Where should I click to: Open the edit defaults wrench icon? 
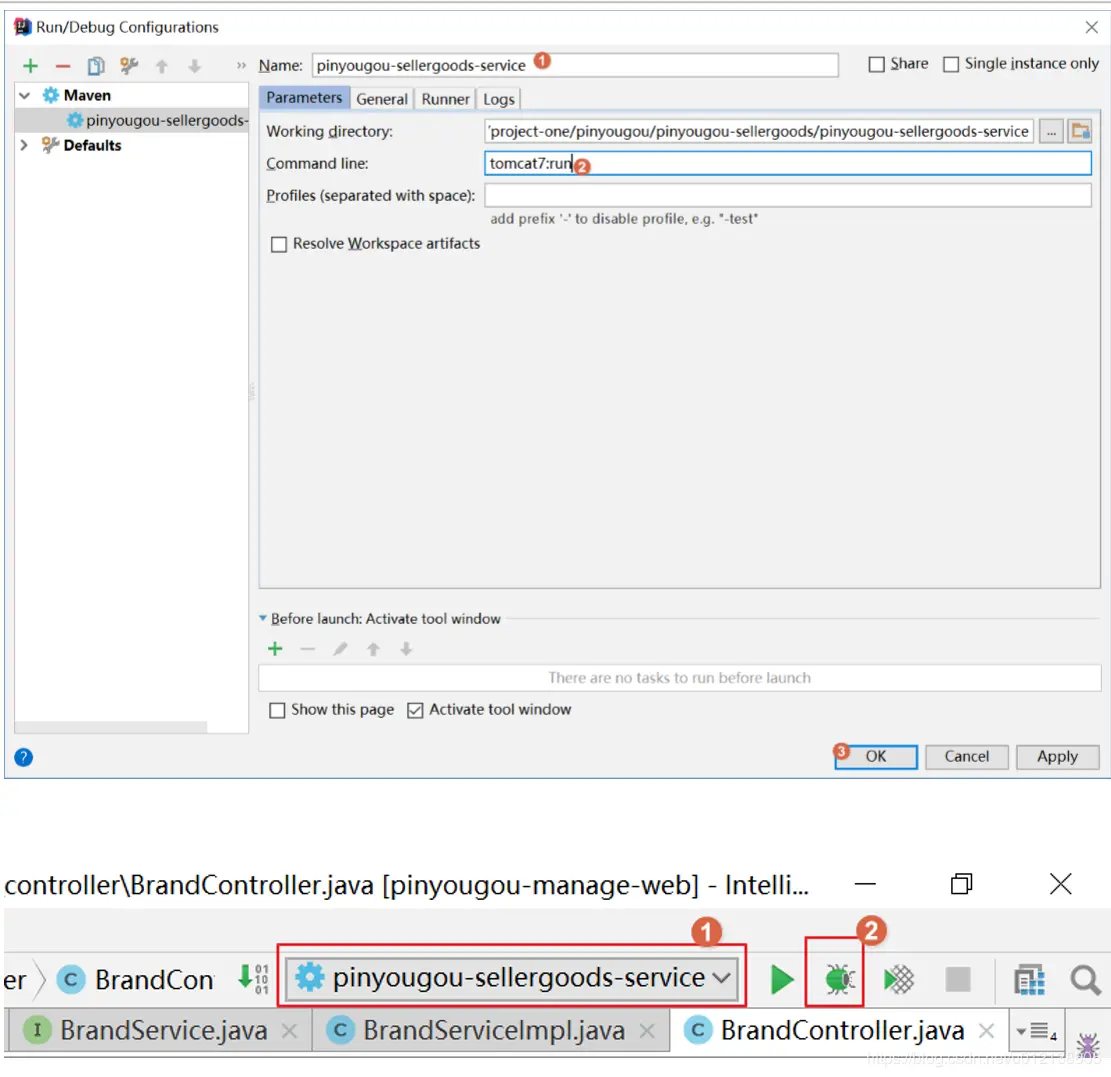(x=129, y=66)
